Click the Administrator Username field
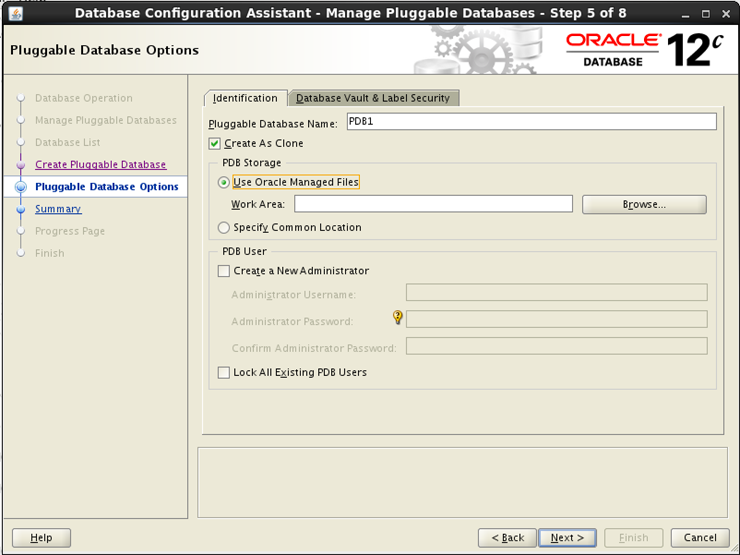740x555 pixels. [x=556, y=293]
